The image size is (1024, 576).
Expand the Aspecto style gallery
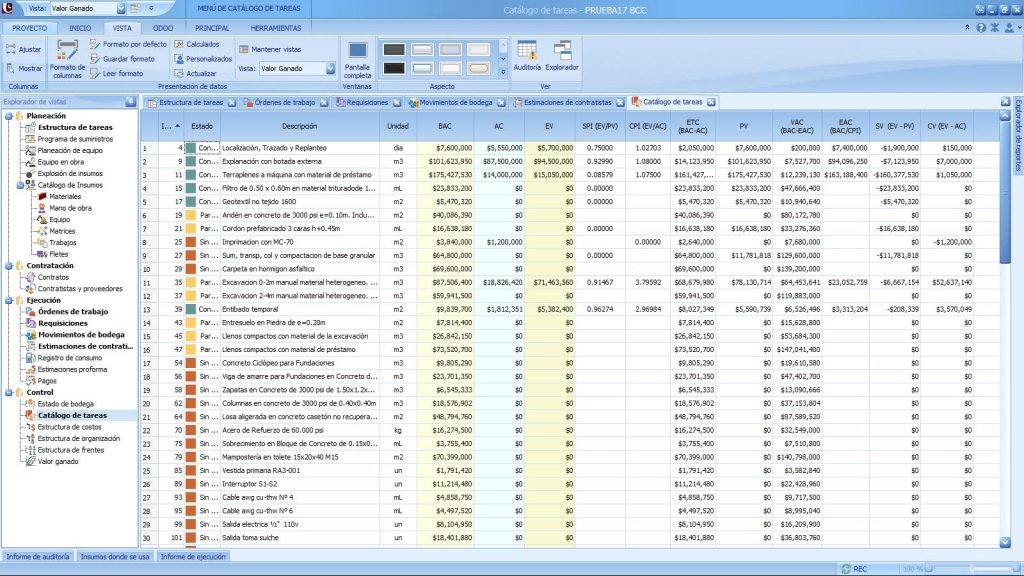pos(502,72)
